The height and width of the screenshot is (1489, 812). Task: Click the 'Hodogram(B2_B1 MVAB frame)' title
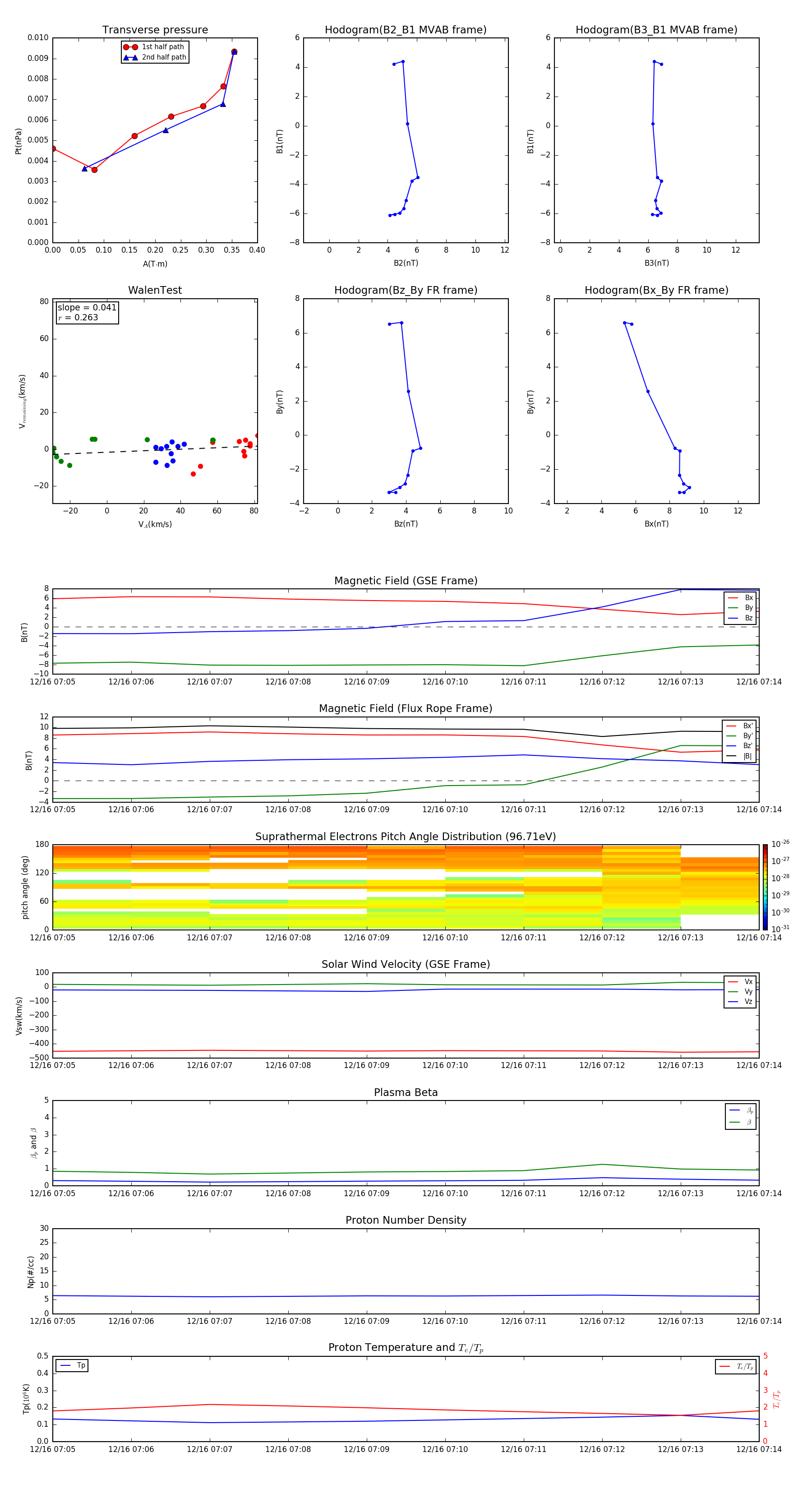[406, 30]
